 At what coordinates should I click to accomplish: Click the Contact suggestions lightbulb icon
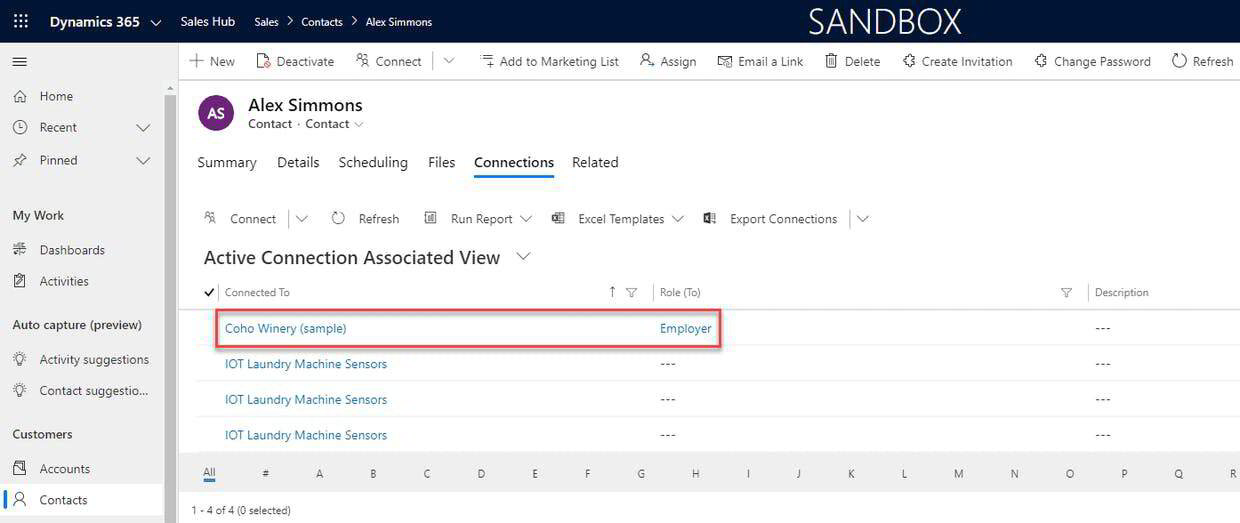click(x=20, y=390)
